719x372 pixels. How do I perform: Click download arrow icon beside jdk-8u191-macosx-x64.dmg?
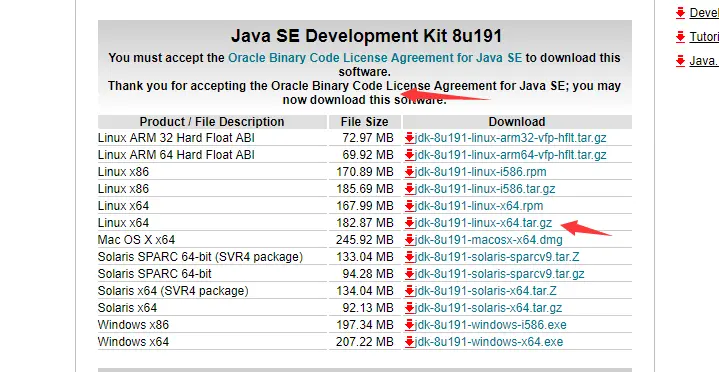coord(409,239)
